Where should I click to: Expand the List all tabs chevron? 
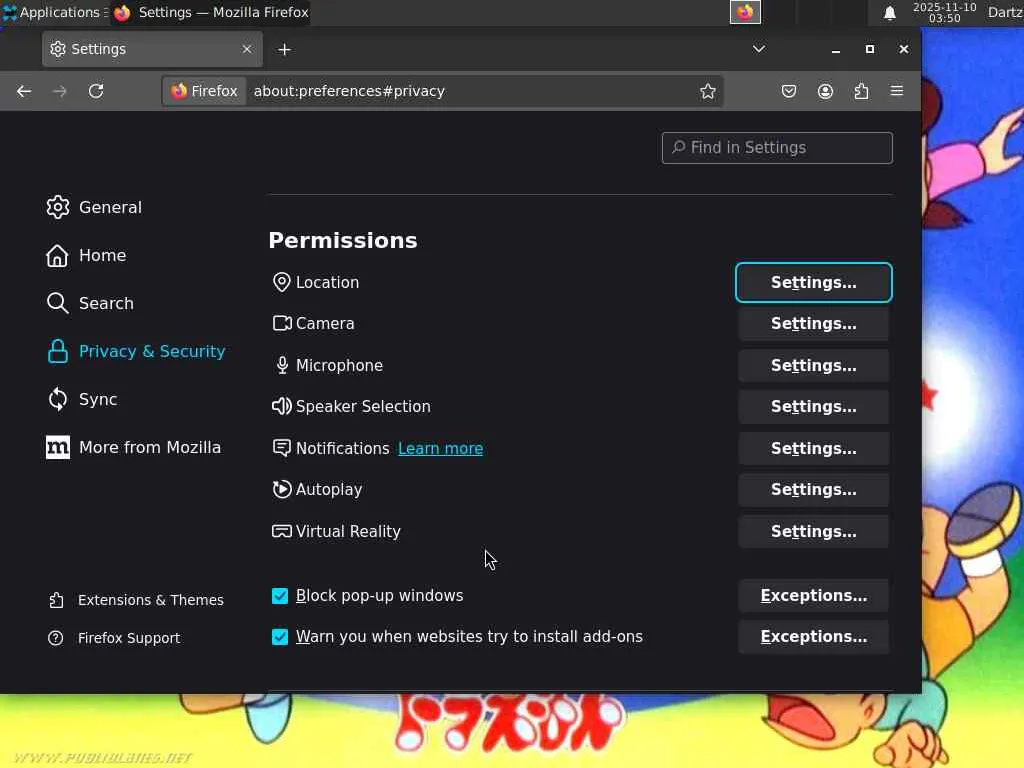pos(759,49)
